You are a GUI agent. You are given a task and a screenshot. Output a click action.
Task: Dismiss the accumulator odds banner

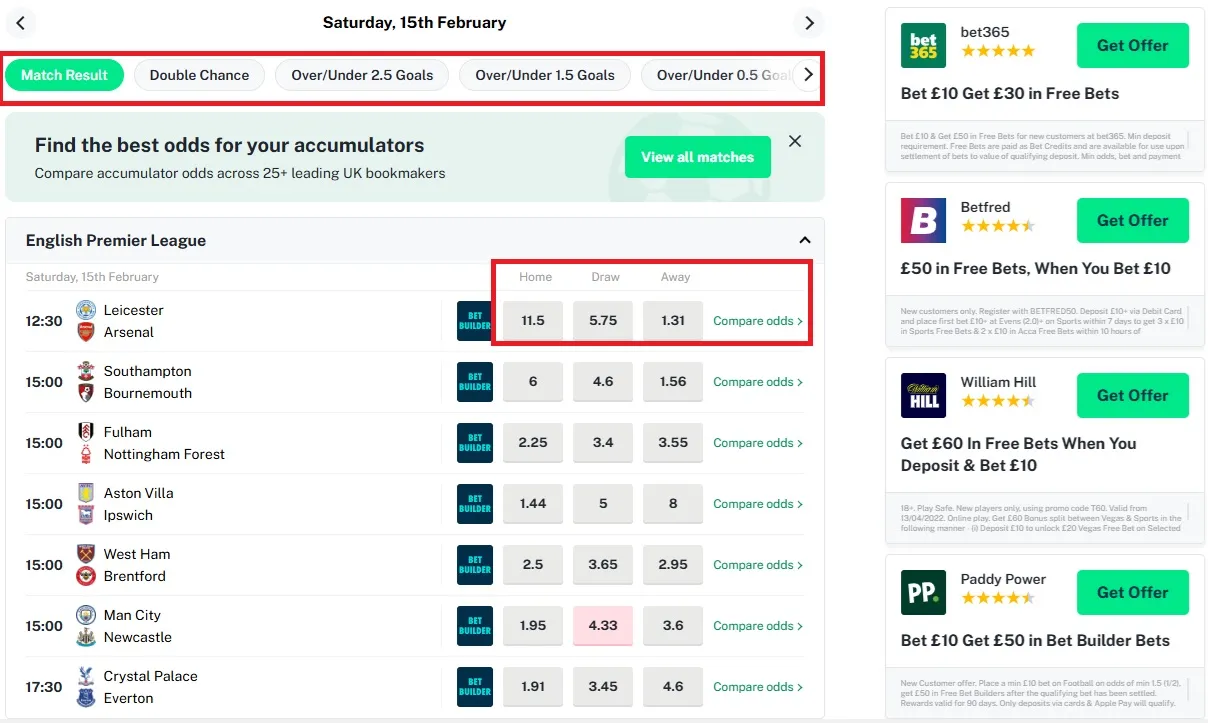coord(795,142)
